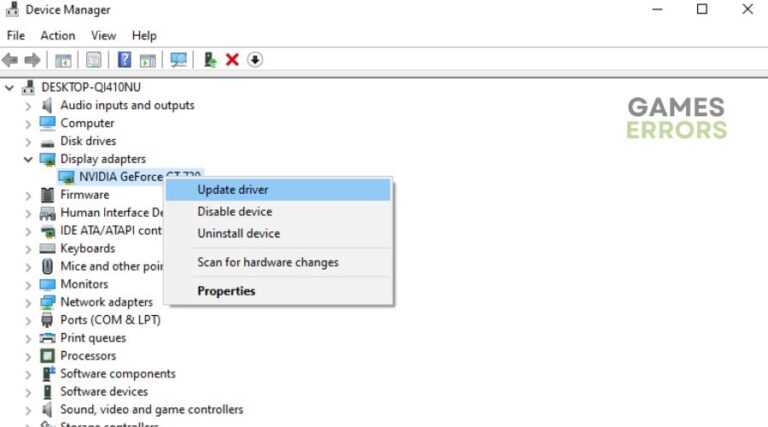The image size is (768, 427).
Task: Click the Scan for hardware changes monitor icon
Action: (x=179, y=60)
